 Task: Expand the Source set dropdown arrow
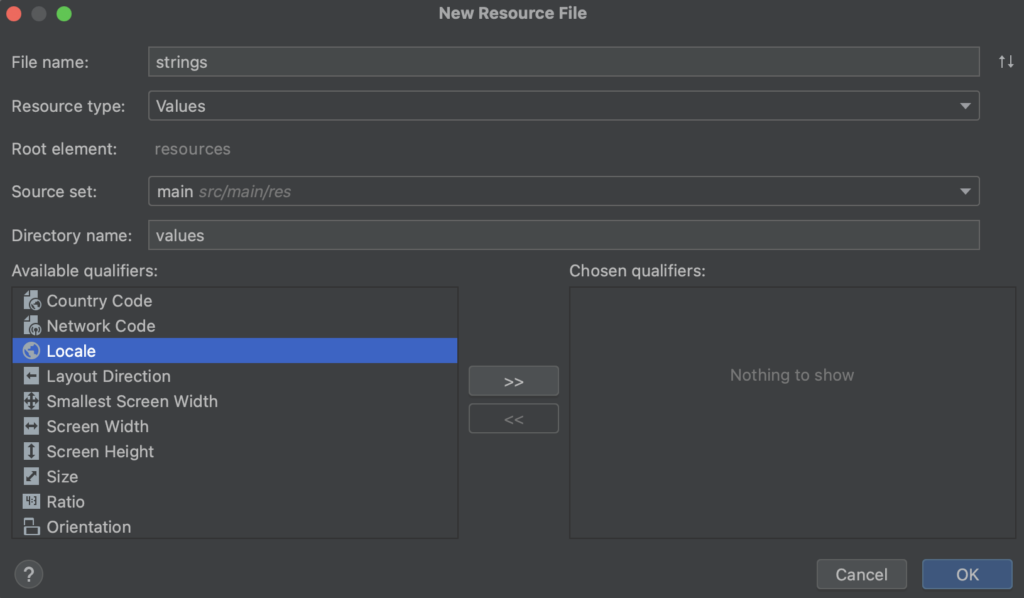pyautogui.click(x=965, y=191)
